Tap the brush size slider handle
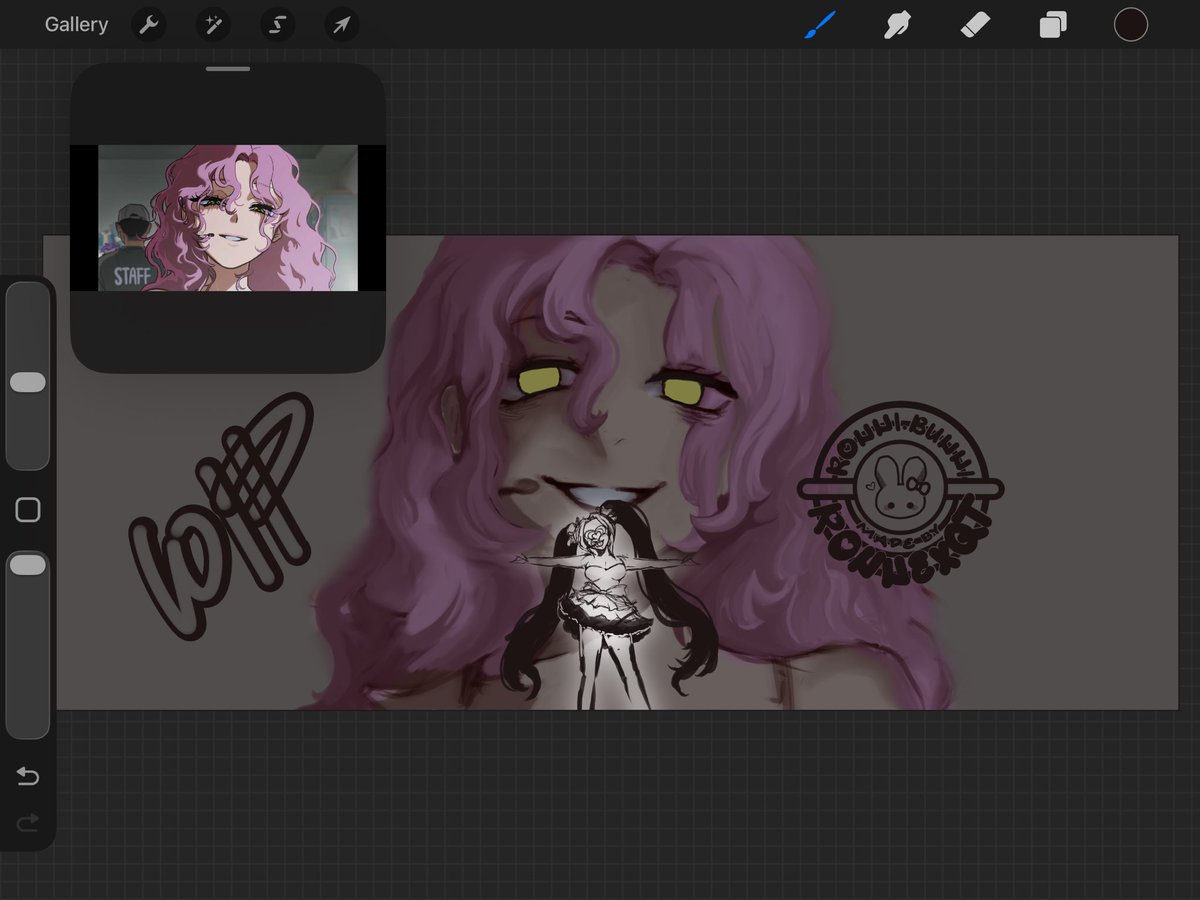This screenshot has width=1200, height=900. click(28, 383)
